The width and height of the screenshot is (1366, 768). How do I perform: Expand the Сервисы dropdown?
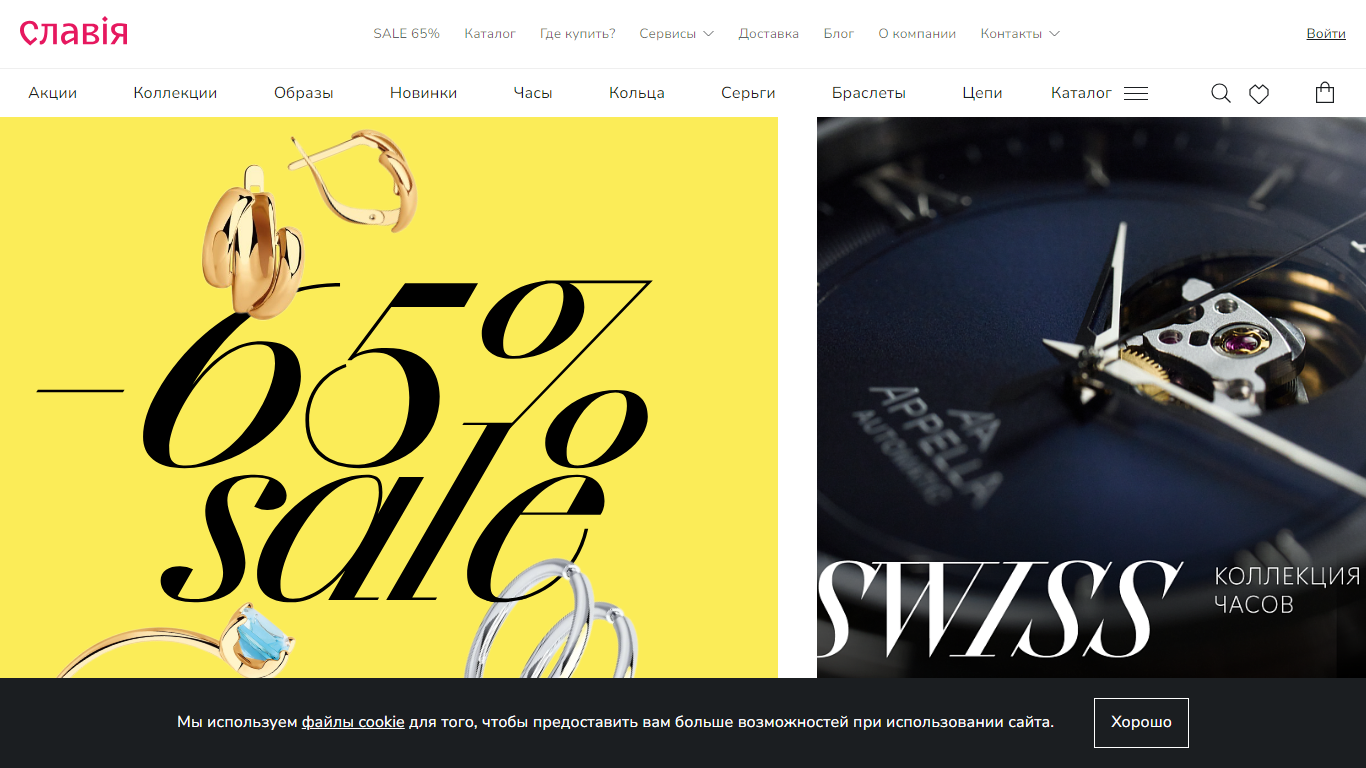677,33
